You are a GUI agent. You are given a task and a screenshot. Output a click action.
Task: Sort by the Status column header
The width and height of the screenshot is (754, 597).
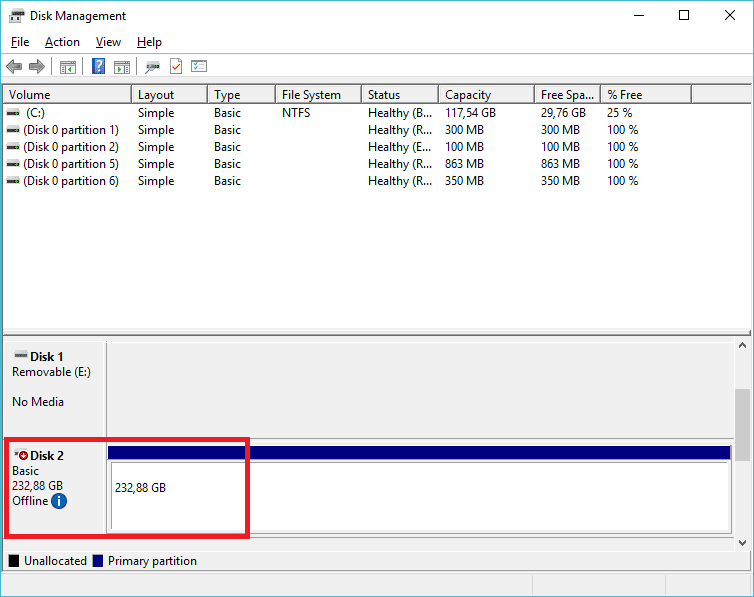tap(400, 95)
